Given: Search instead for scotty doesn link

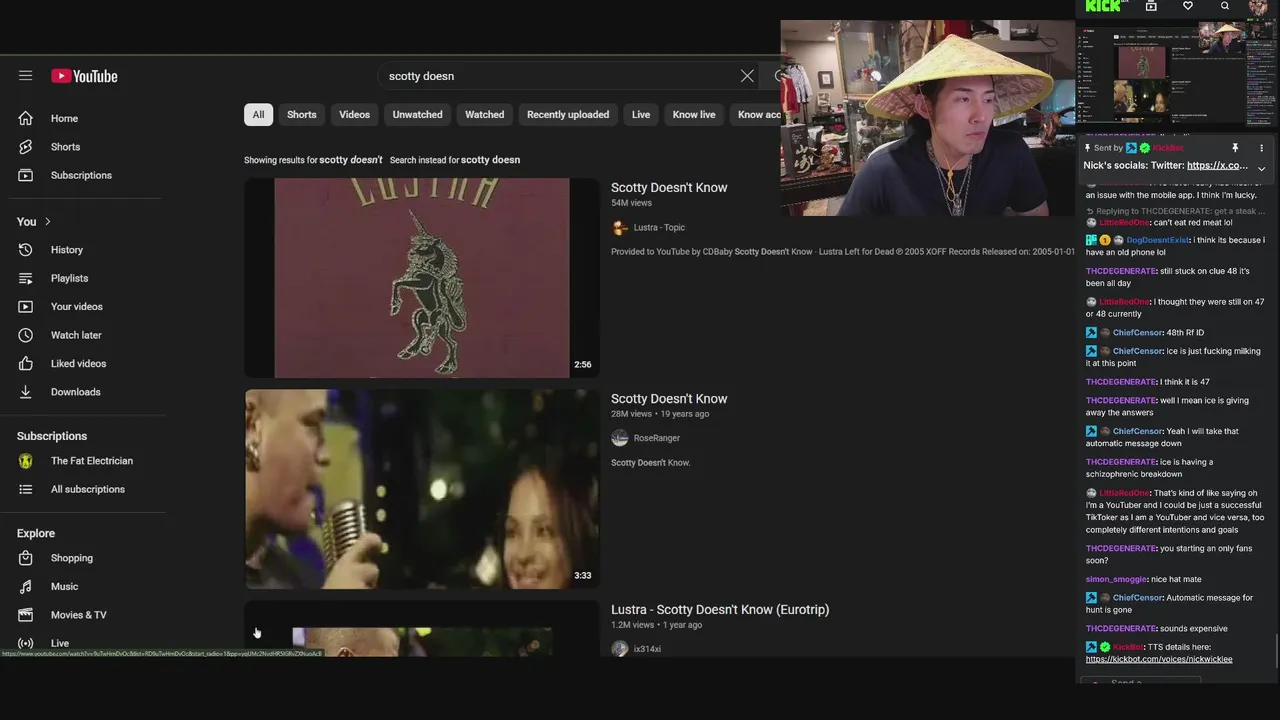Looking at the screenshot, I should click(490, 160).
